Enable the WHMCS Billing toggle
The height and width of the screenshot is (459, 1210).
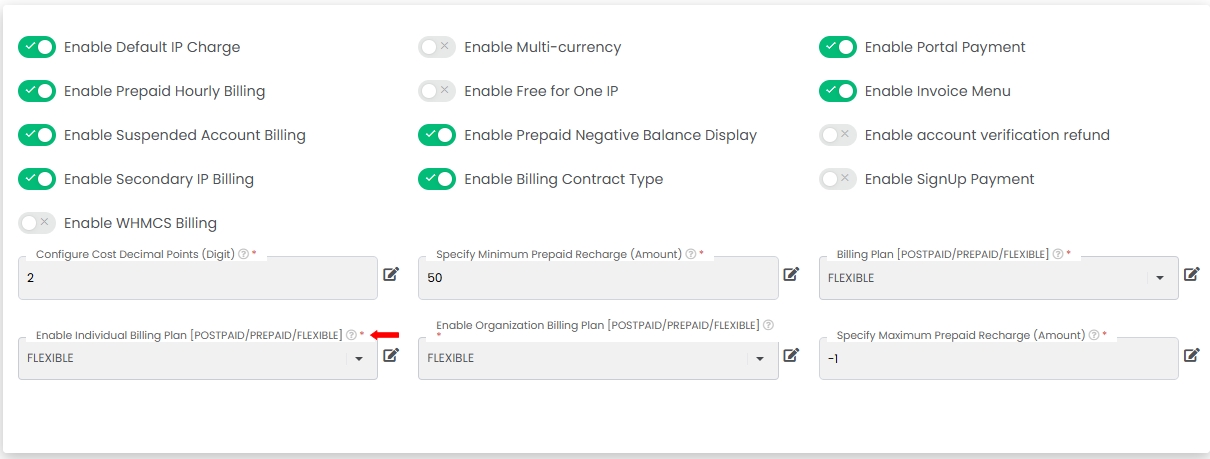37,223
